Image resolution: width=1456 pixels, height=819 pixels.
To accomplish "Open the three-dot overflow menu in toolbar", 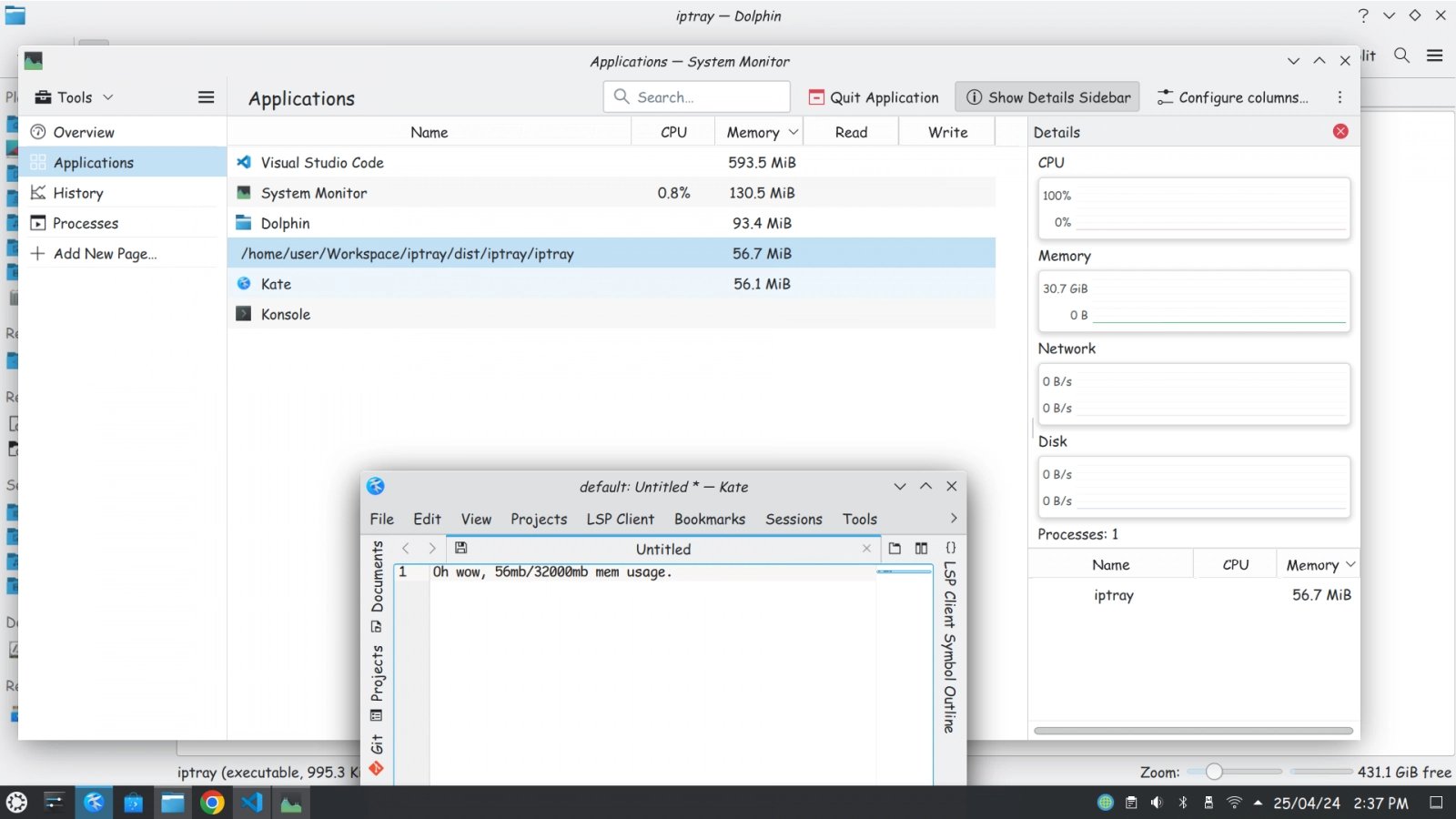I will click(1340, 97).
